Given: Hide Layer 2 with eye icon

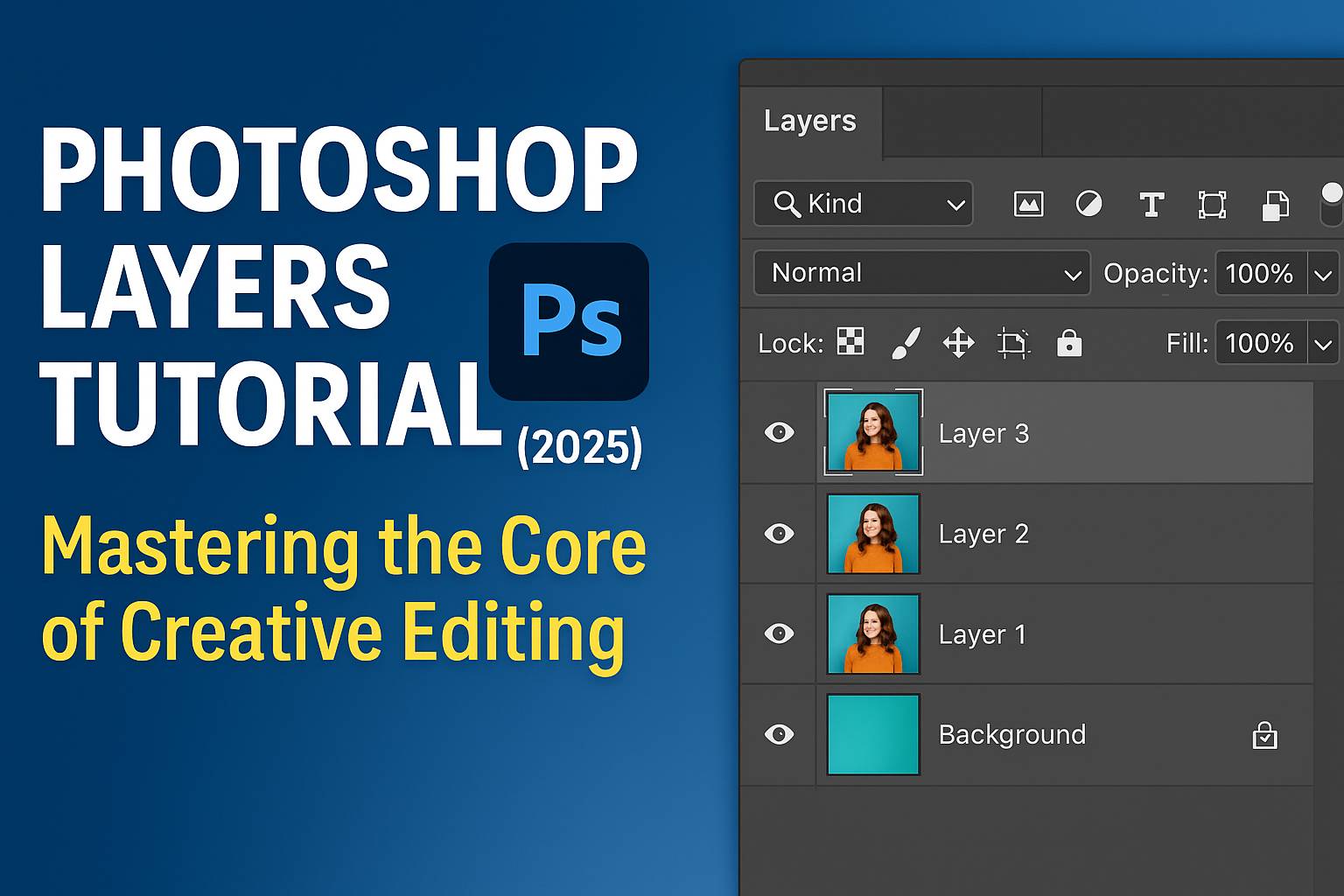Looking at the screenshot, I should coord(779,533).
